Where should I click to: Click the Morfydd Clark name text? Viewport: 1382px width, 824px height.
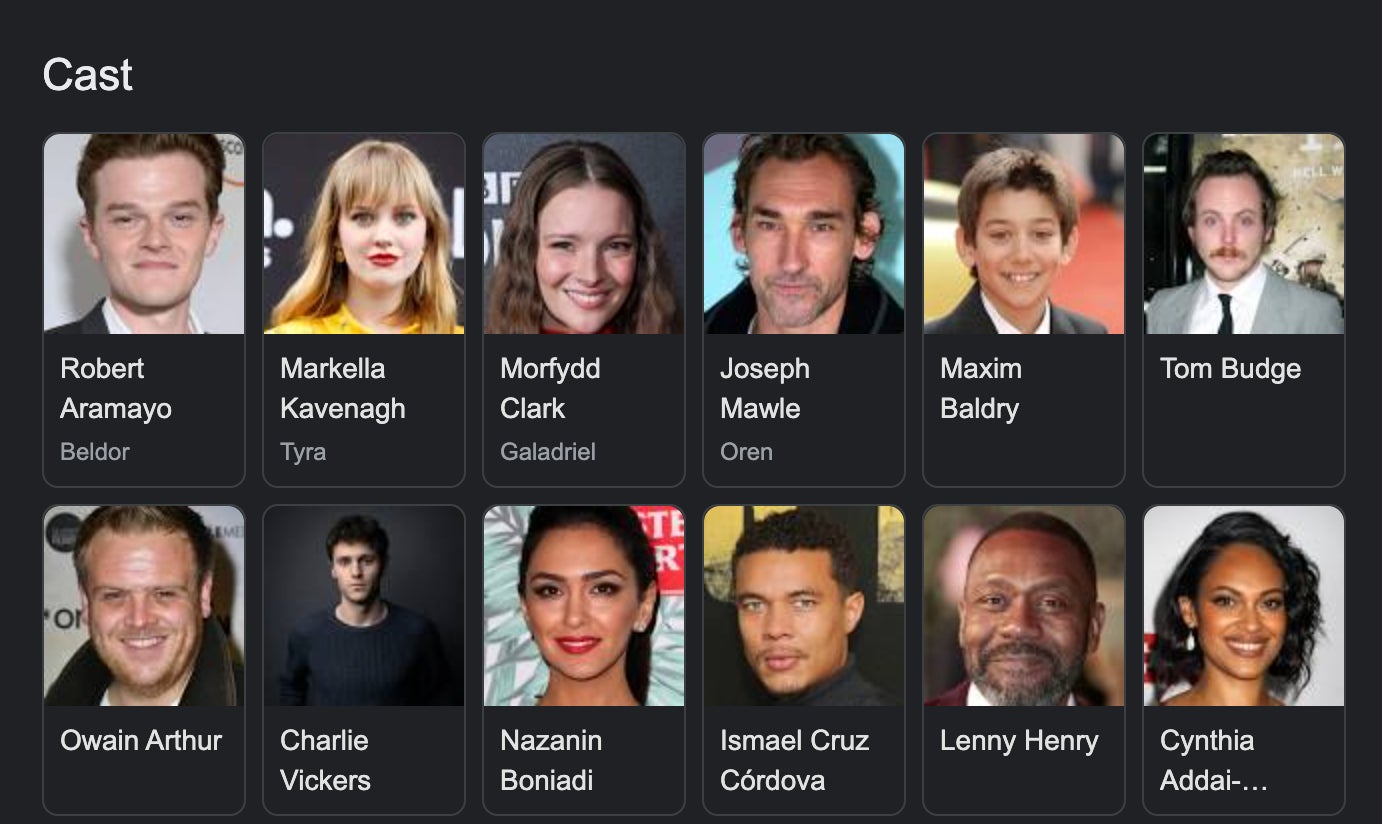click(x=550, y=388)
